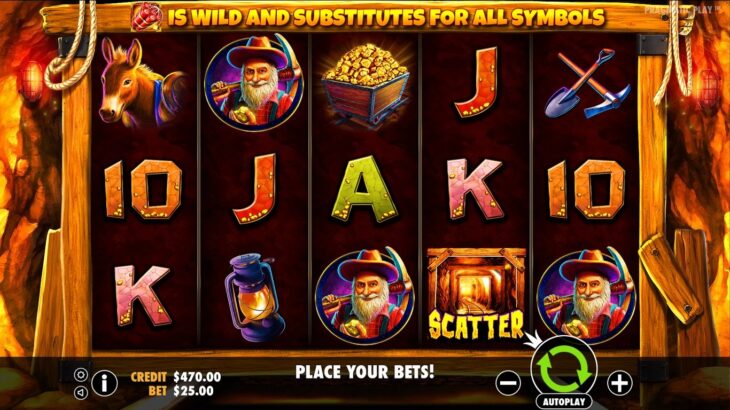Open the info paytable button
This screenshot has height=410, width=730.
tap(104, 383)
